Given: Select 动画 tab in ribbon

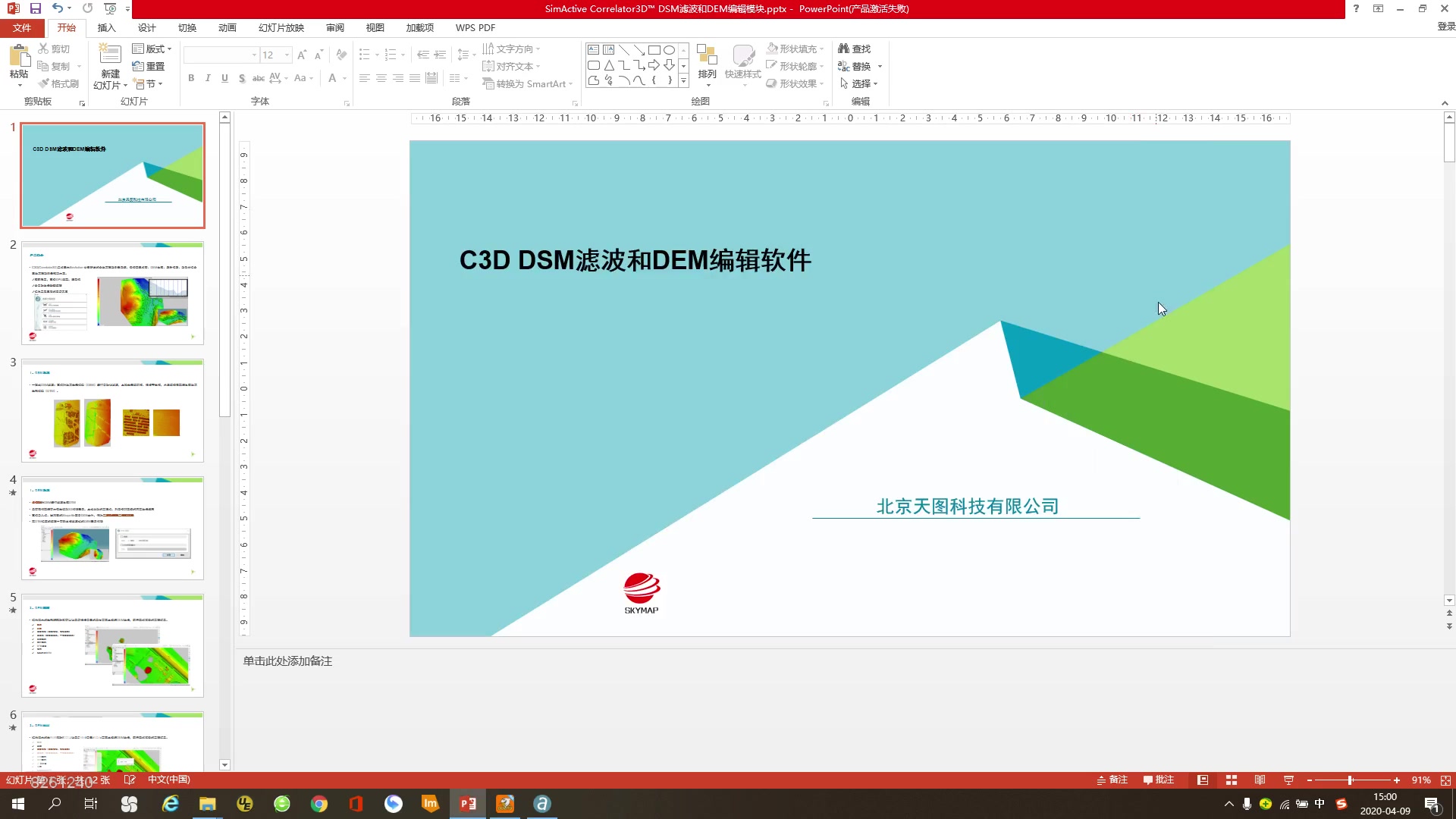Looking at the screenshot, I should [x=226, y=27].
